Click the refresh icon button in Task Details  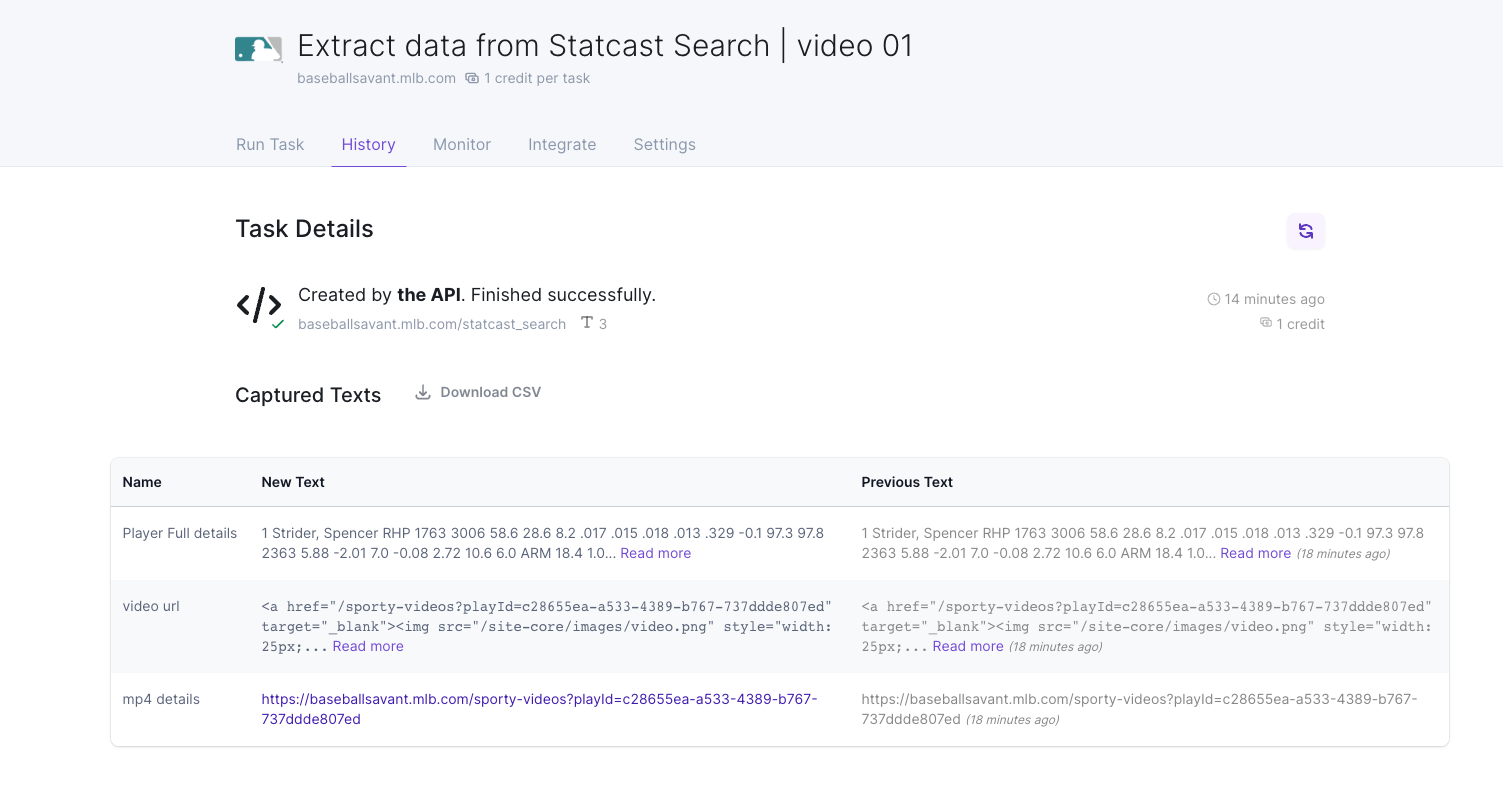click(1305, 231)
